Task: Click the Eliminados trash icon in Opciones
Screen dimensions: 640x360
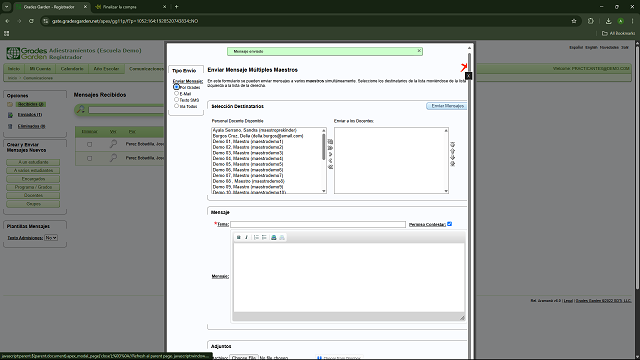Action: coord(10,127)
